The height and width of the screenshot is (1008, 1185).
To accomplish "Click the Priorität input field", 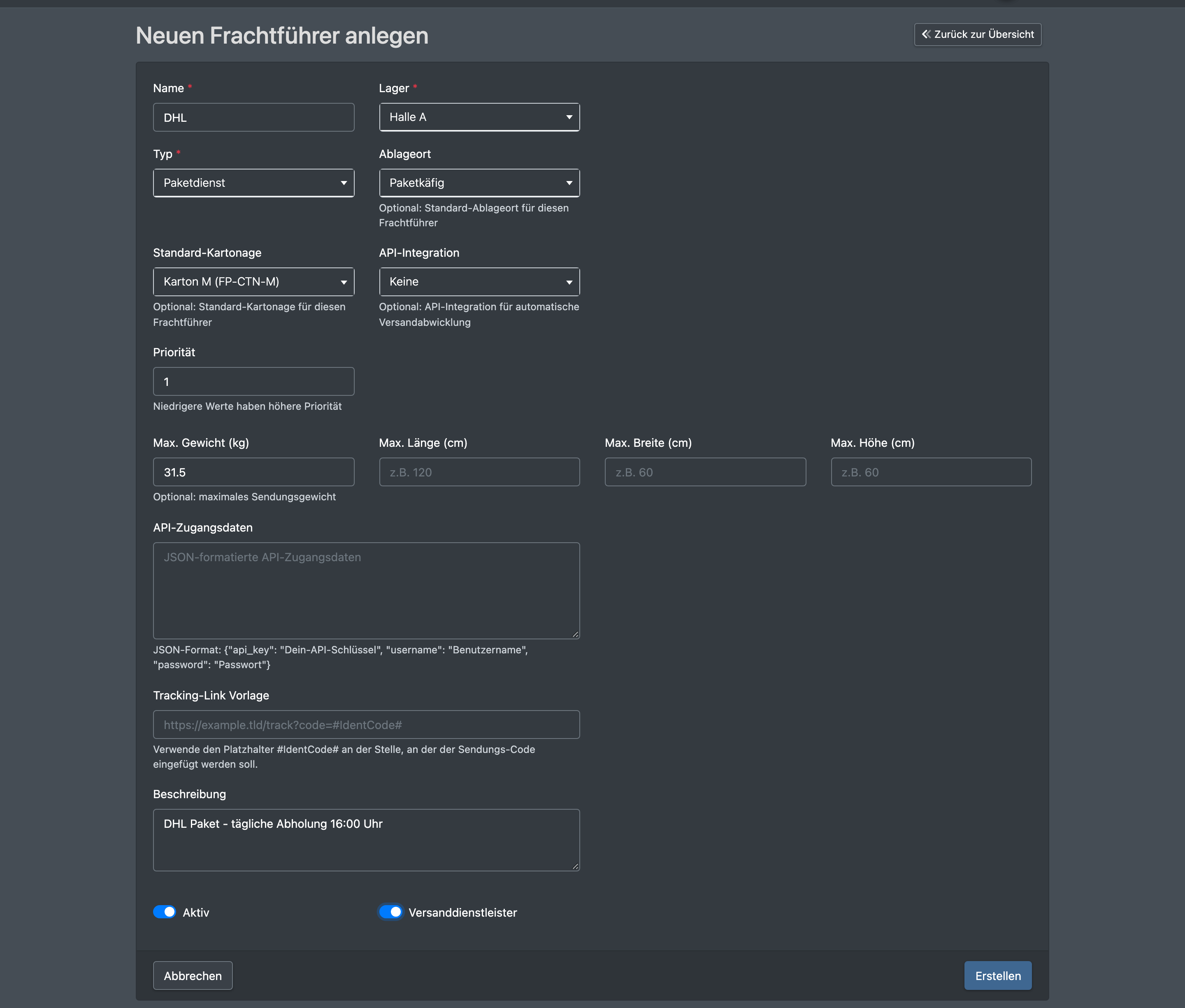I will click(x=254, y=381).
